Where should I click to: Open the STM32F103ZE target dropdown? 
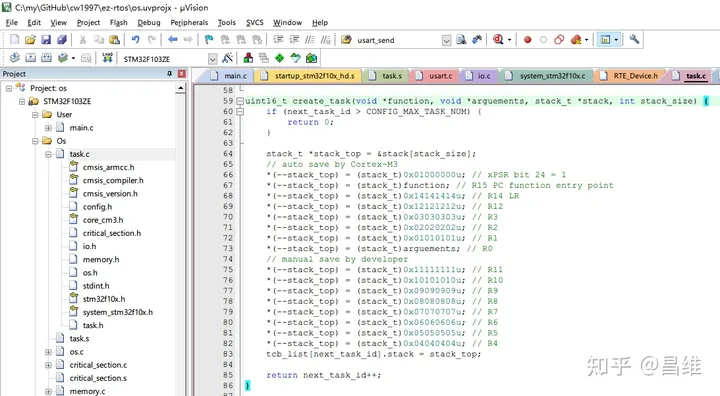(213, 59)
